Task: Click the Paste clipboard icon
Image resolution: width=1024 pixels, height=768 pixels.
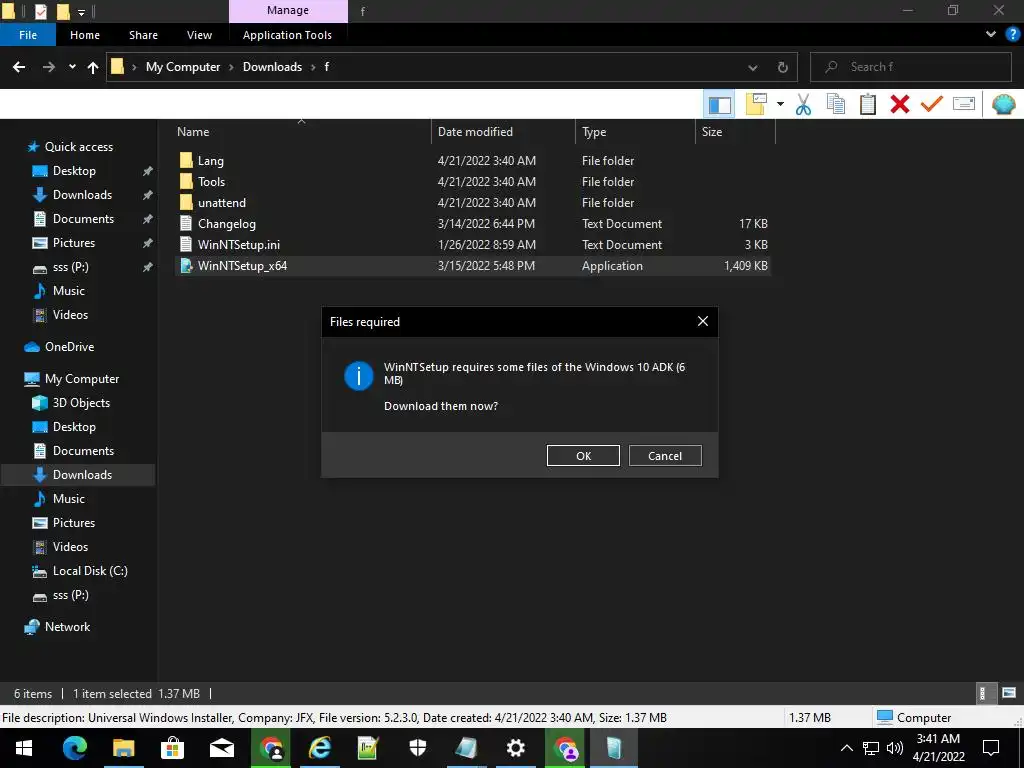Action: pyautogui.click(x=868, y=104)
